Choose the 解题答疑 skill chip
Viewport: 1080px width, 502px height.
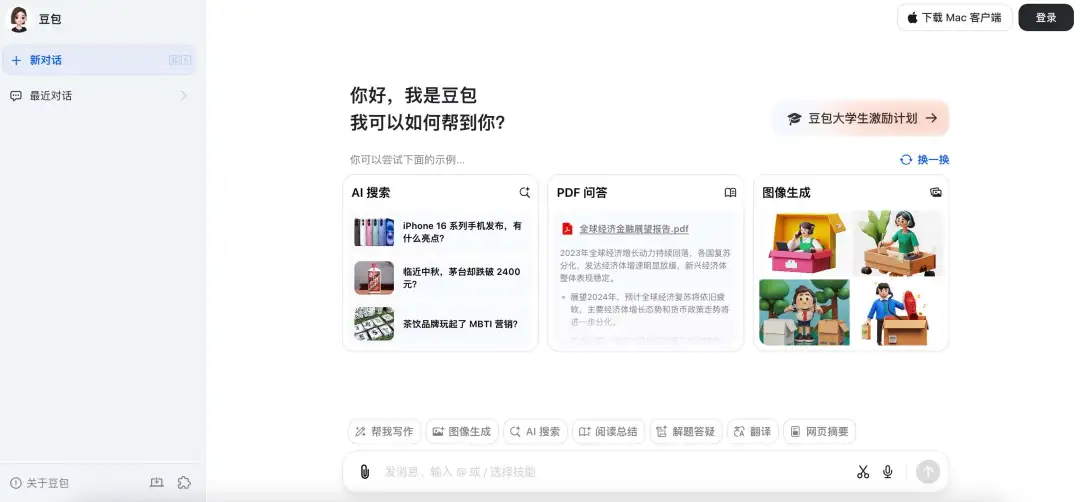pyautogui.click(x=686, y=432)
